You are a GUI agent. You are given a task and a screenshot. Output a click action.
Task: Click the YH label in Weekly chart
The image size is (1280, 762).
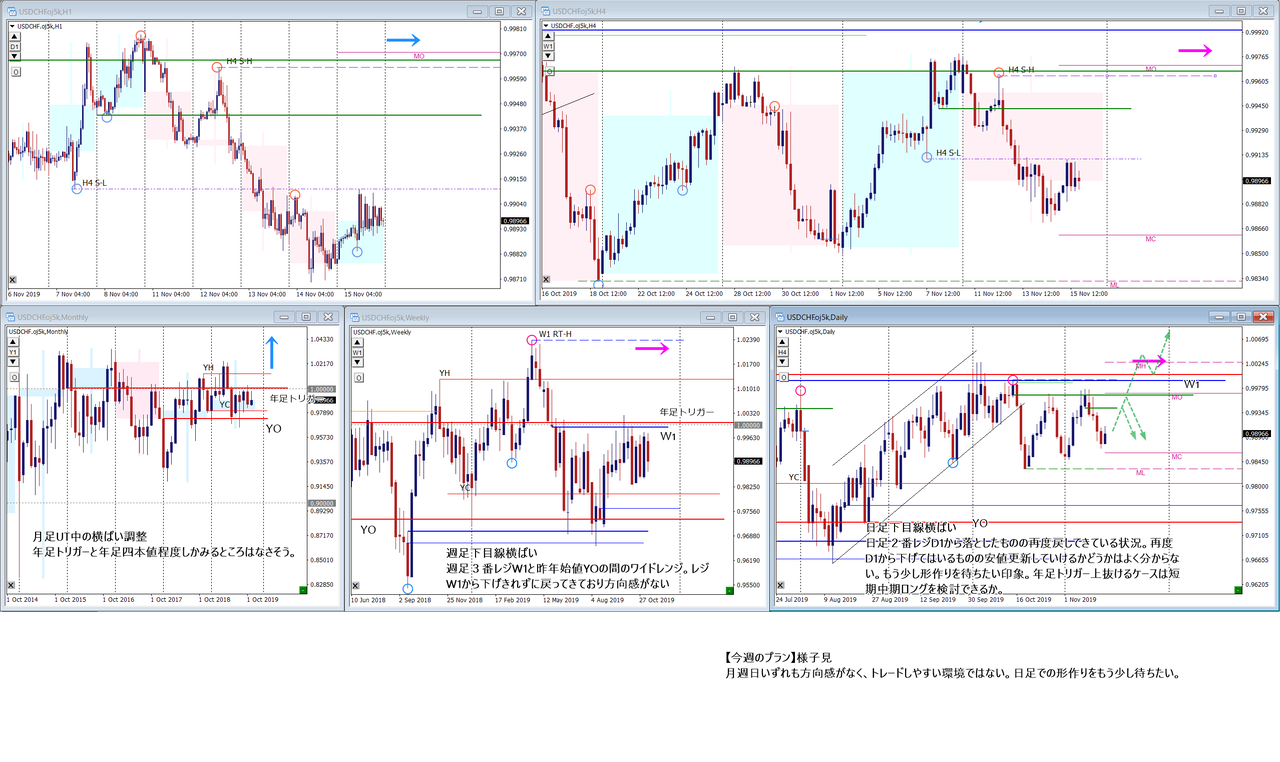[445, 373]
